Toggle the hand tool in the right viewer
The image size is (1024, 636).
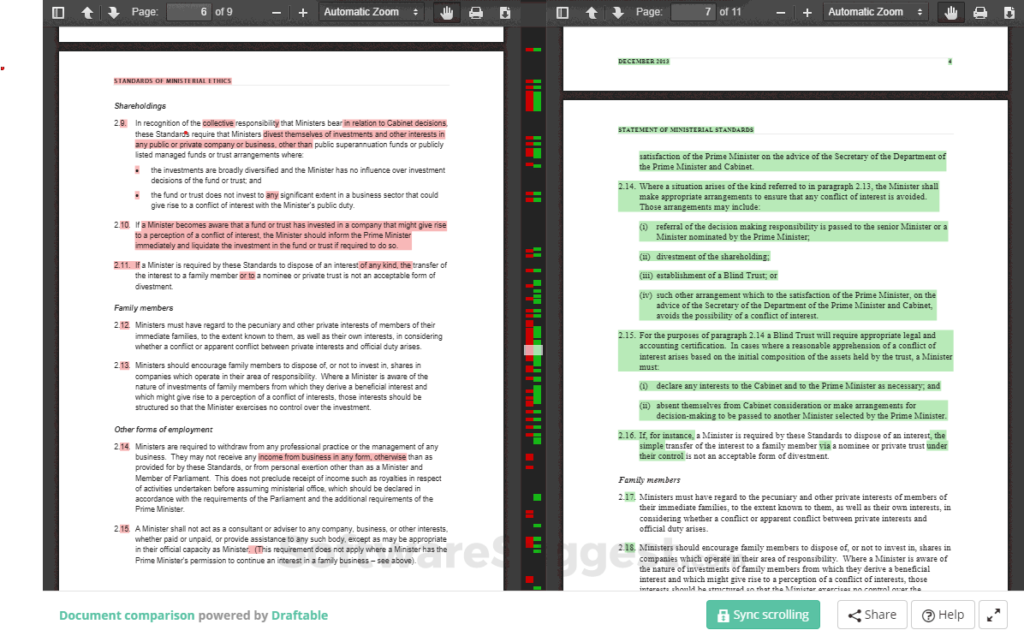click(x=950, y=12)
